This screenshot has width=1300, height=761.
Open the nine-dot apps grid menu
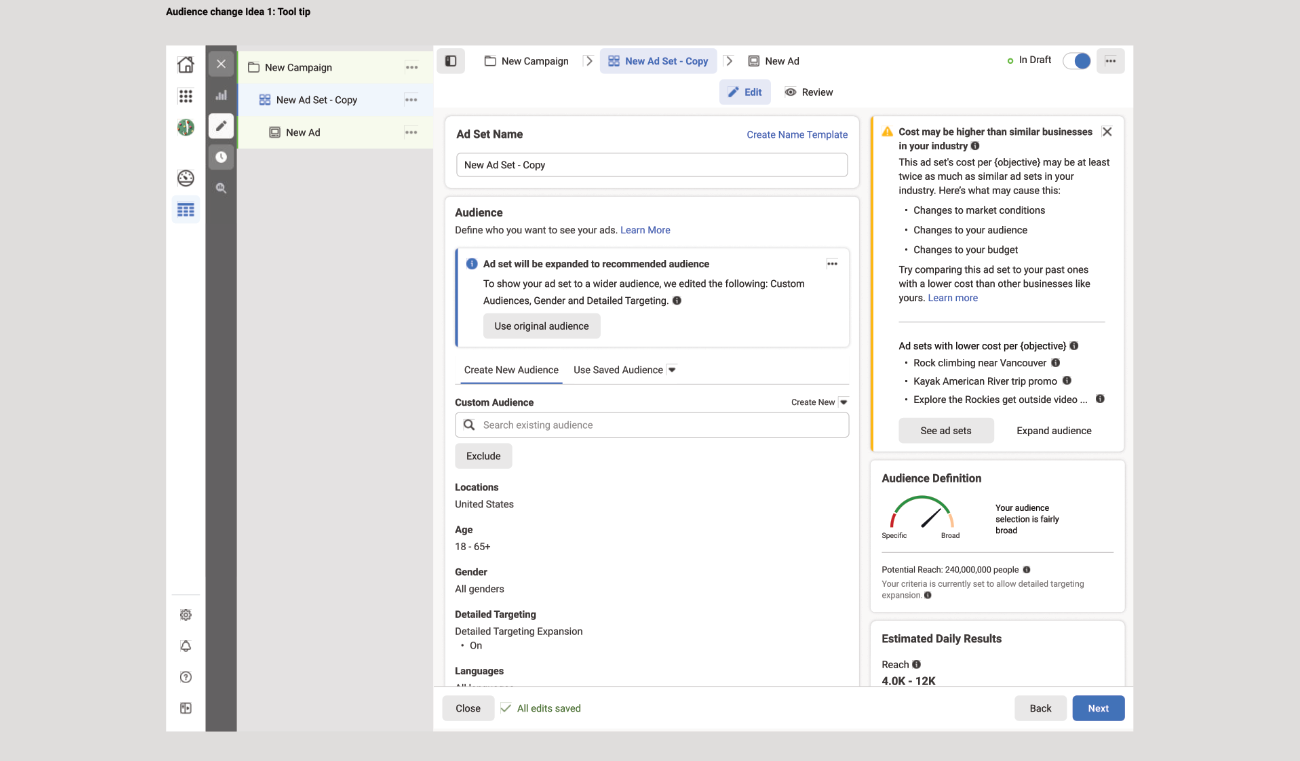(x=185, y=96)
